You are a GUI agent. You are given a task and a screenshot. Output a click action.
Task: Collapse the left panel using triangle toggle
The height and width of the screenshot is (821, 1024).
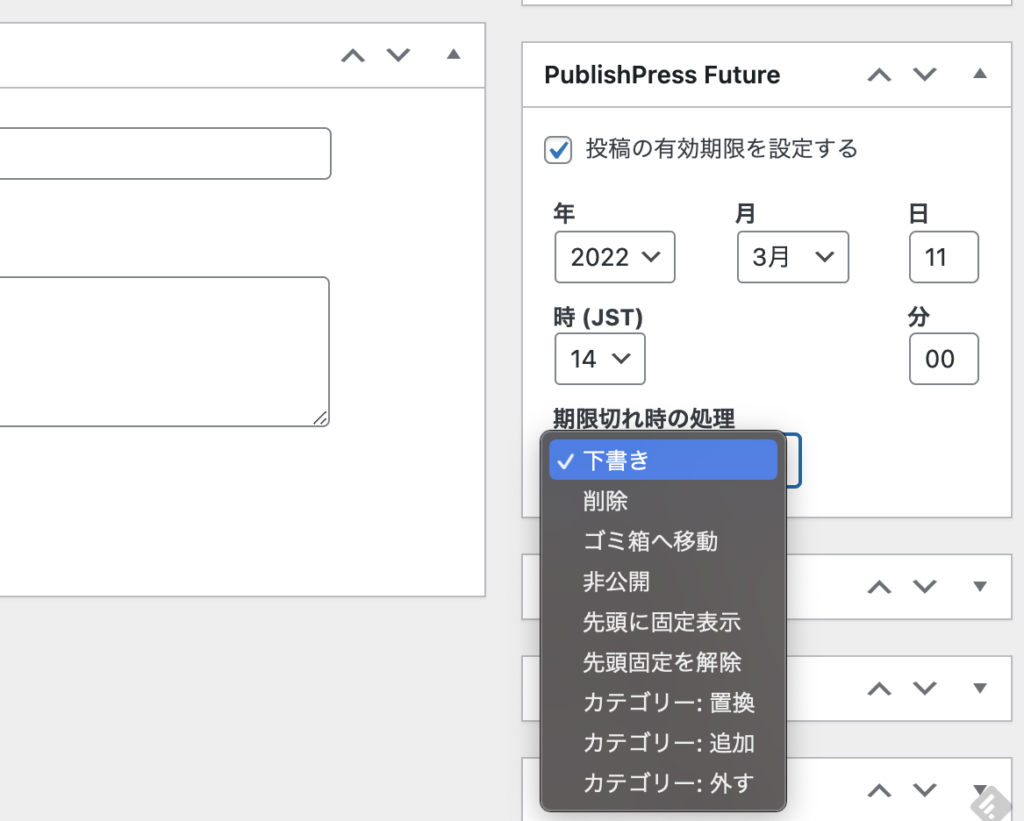pyautogui.click(x=454, y=54)
